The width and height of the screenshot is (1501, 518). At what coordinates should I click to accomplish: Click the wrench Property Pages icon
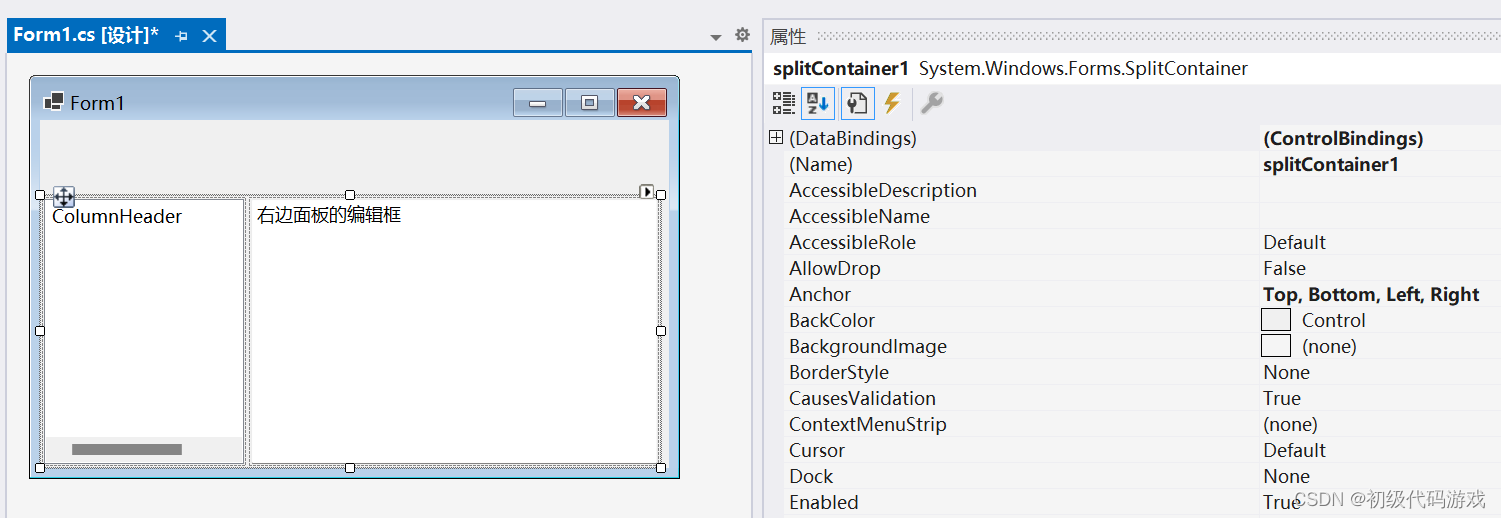(931, 103)
